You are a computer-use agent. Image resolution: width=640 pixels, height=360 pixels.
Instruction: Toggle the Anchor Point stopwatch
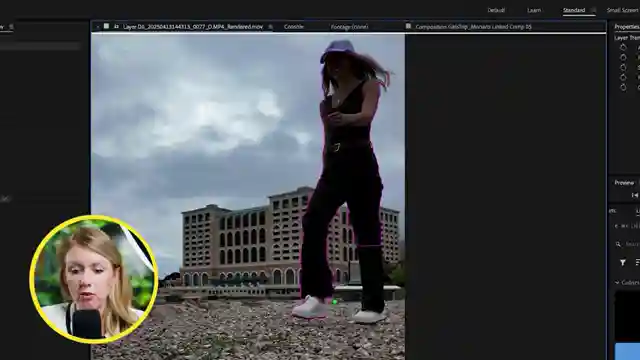(623, 47)
